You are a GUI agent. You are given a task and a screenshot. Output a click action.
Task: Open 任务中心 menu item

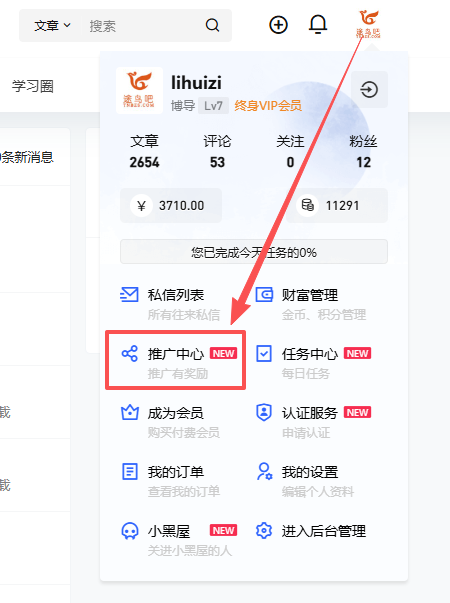coord(310,354)
